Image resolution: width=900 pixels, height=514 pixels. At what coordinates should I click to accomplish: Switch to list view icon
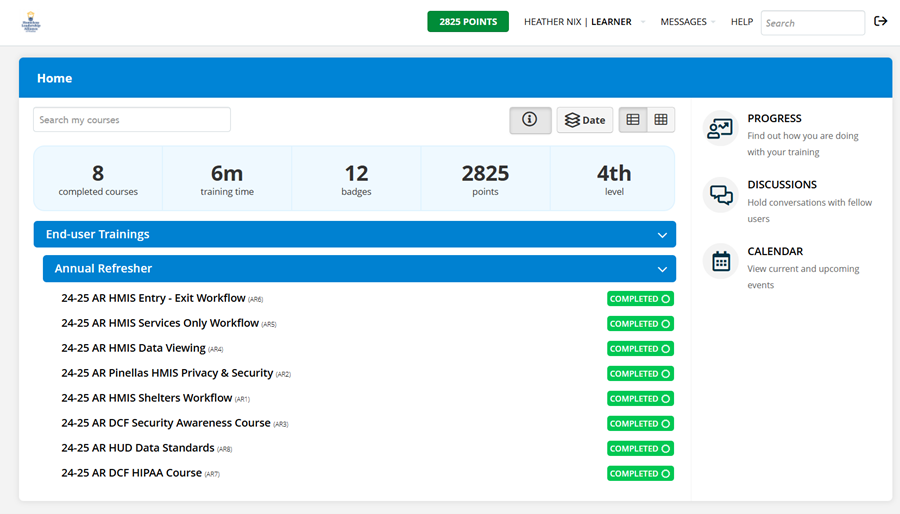point(633,120)
